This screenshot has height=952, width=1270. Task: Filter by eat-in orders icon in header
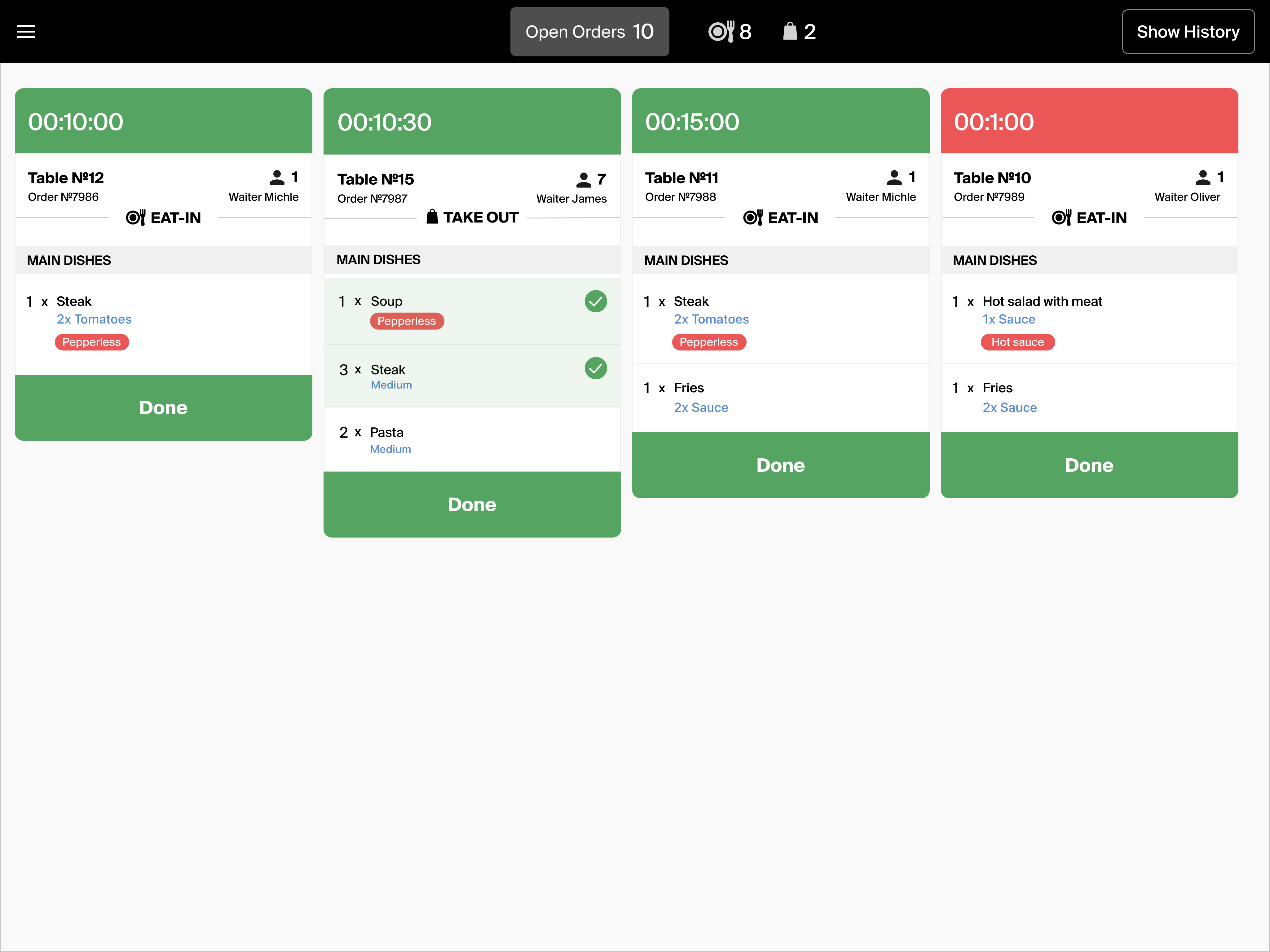pos(721,32)
